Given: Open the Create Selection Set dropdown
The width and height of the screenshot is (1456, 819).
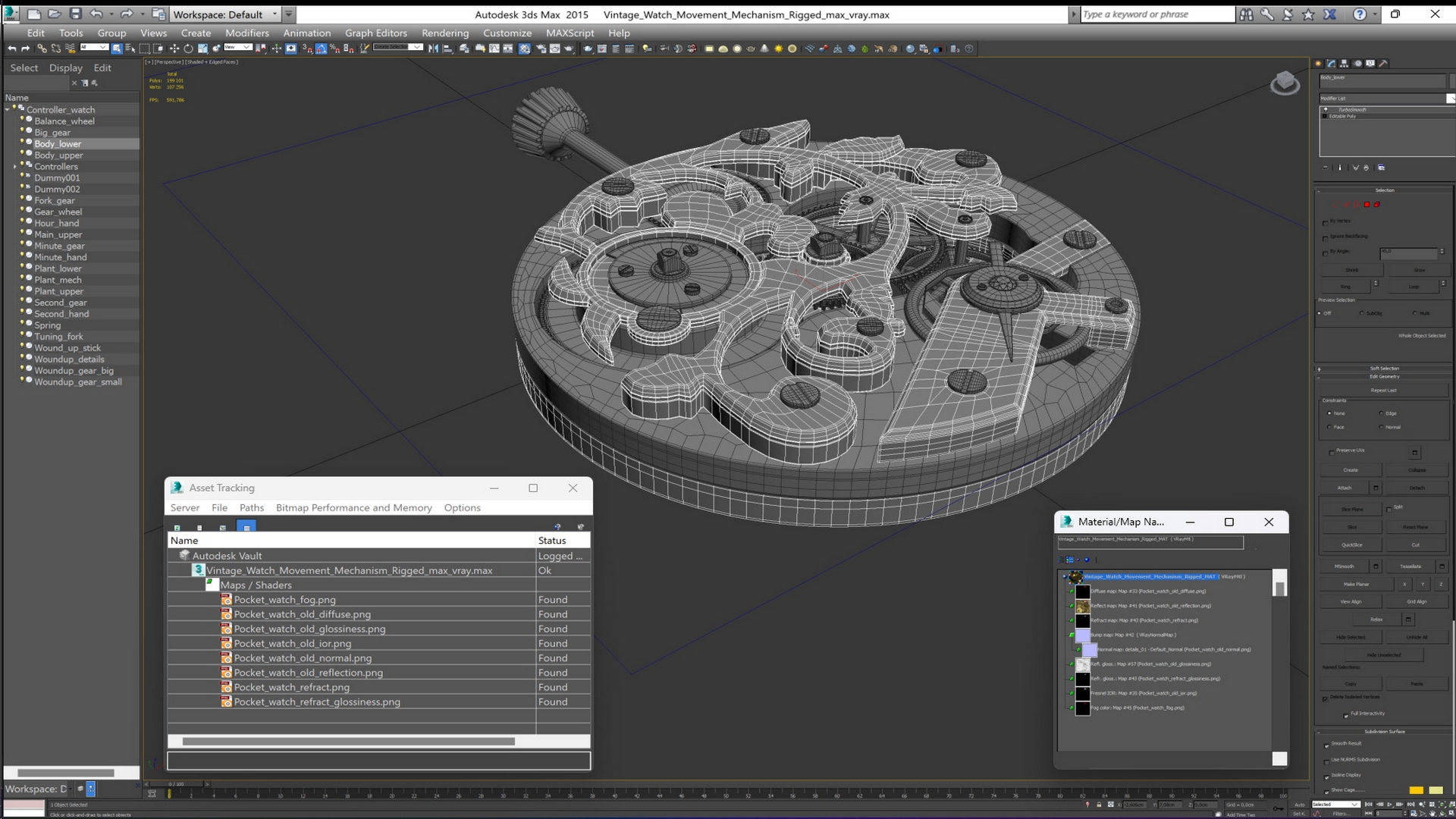Looking at the screenshot, I should pos(398,48).
